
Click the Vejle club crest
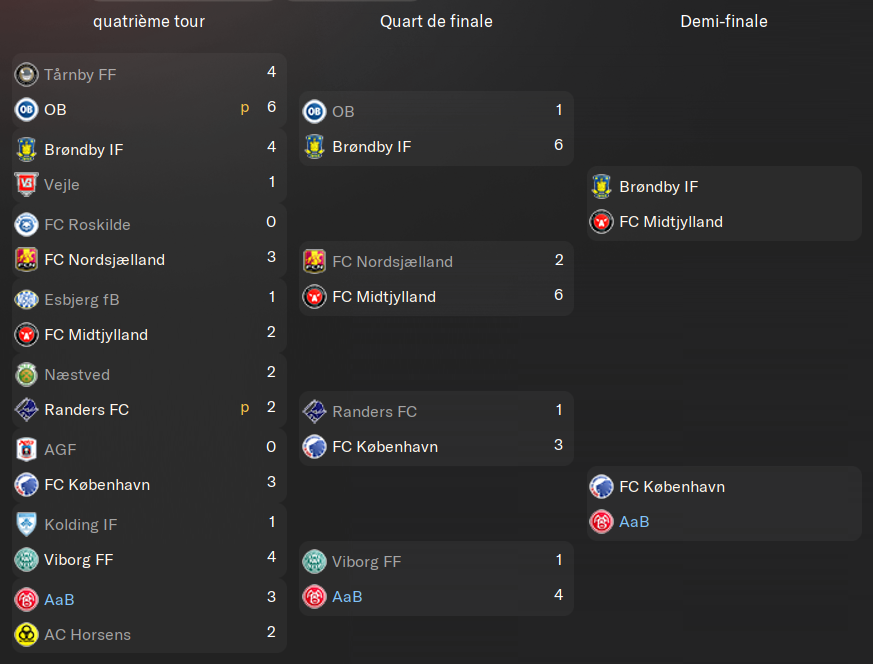26,184
